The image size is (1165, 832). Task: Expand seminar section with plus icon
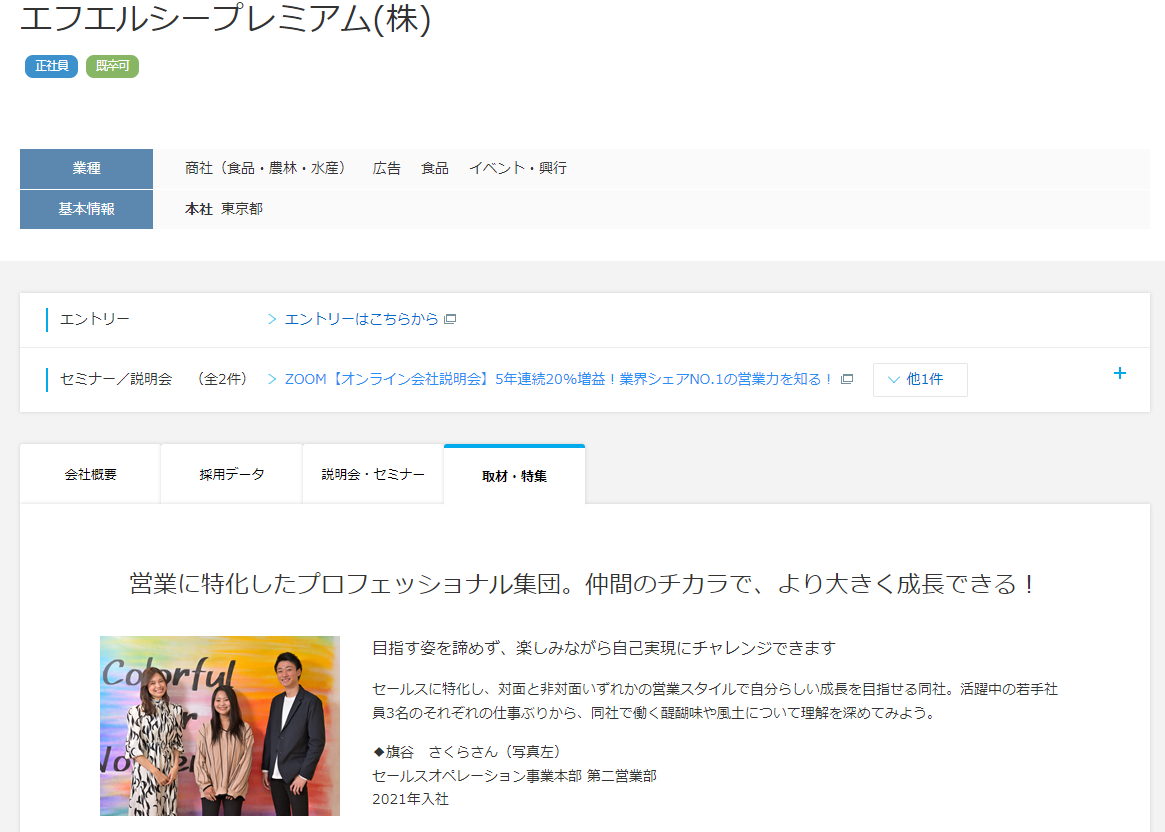1120,373
